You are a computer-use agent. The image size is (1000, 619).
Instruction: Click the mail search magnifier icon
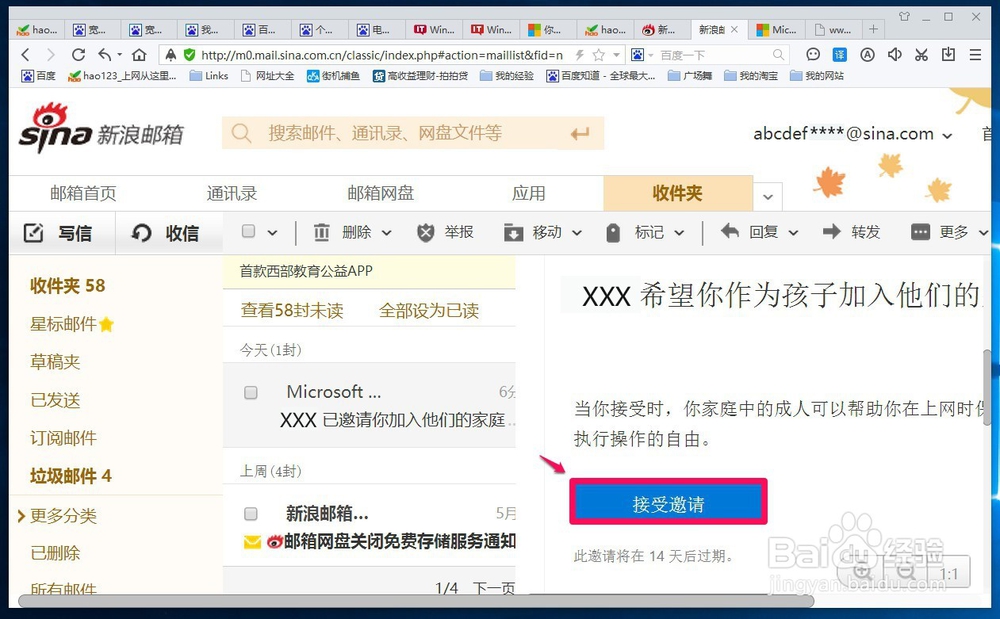[x=241, y=133]
